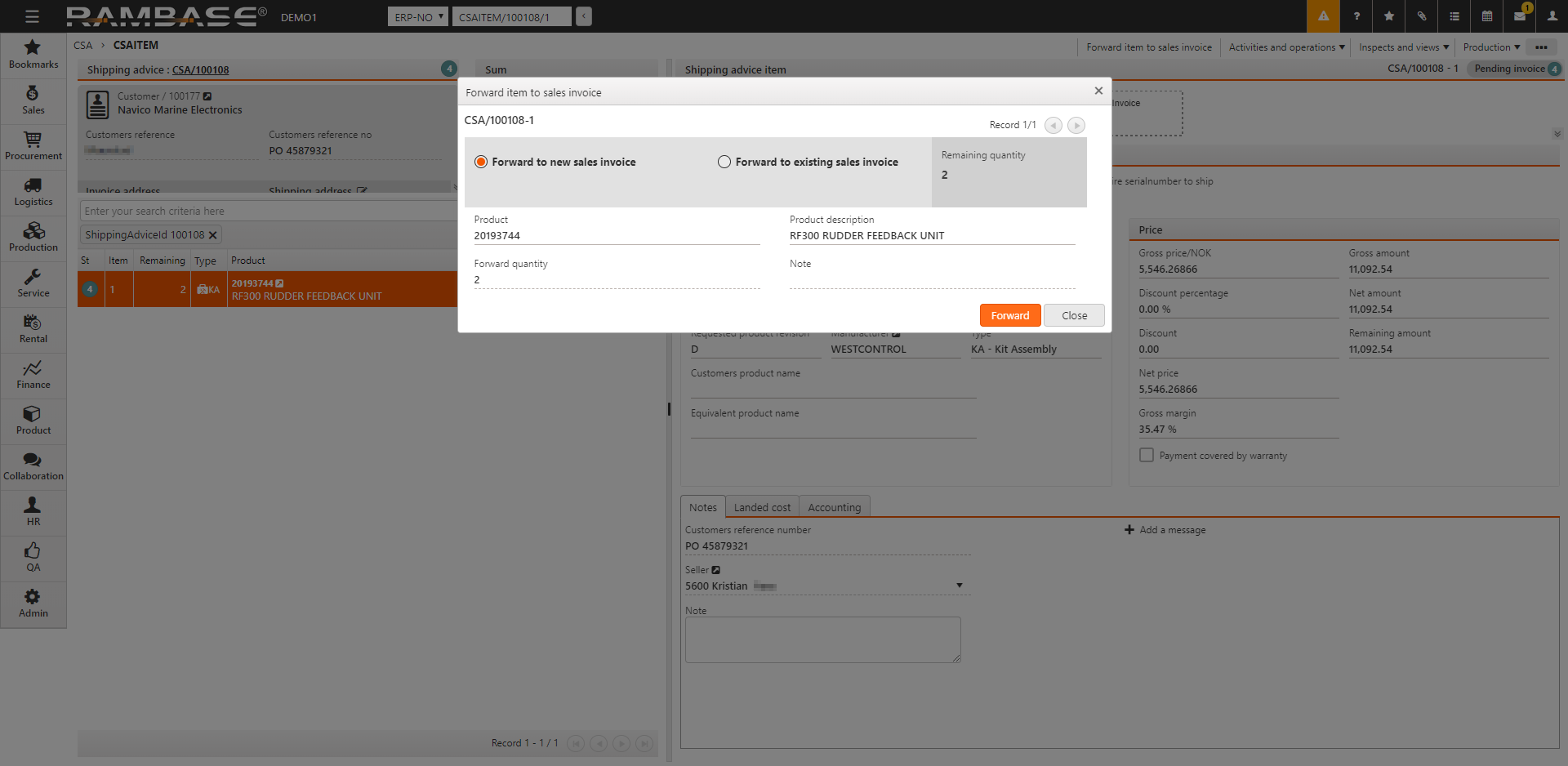This screenshot has width=1568, height=766.
Task: Select Forward to existing sales invoice
Action: coord(724,162)
